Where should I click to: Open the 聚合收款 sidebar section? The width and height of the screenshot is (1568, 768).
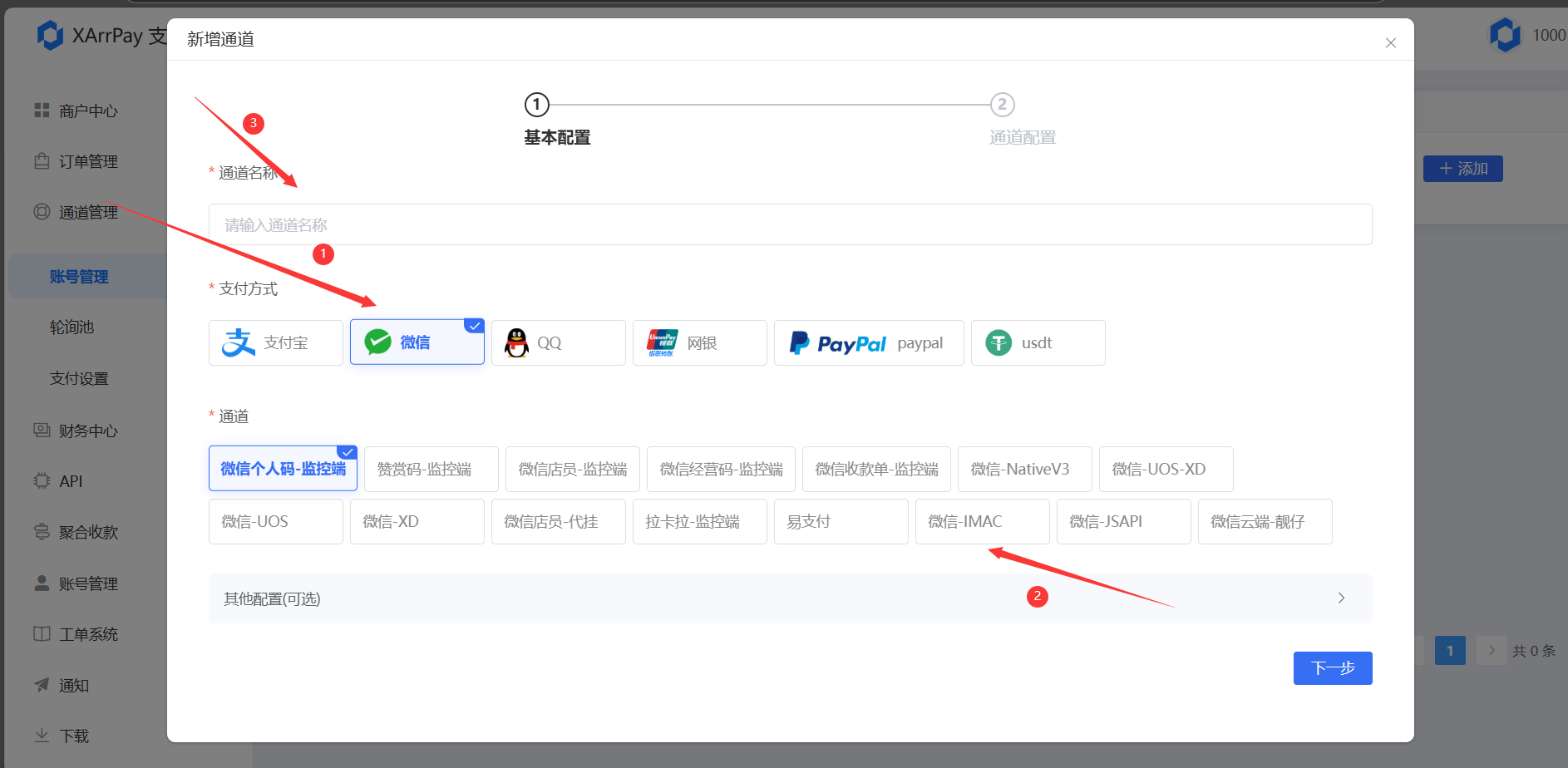click(x=86, y=531)
